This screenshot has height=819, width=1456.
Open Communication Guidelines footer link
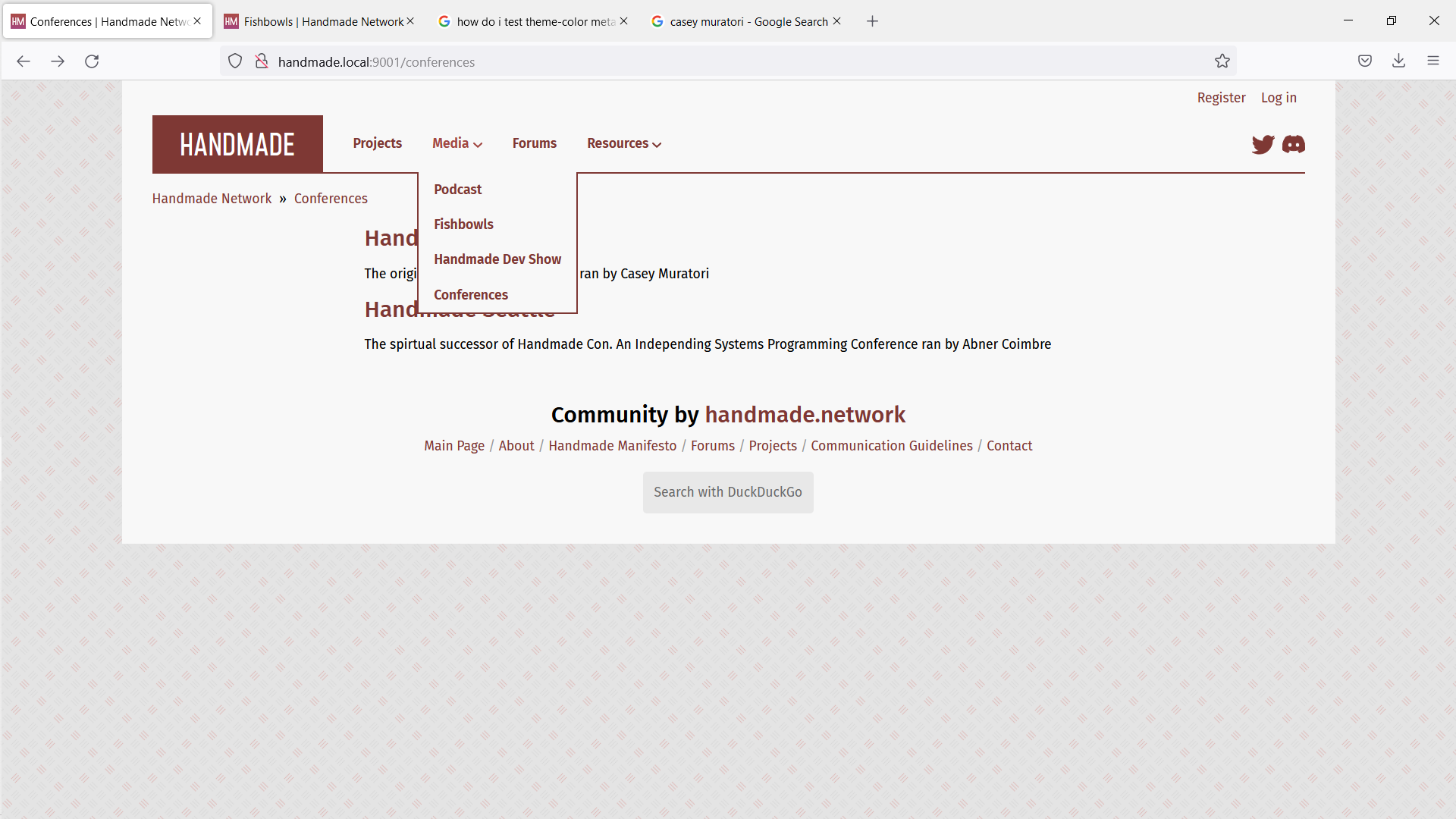pos(891,446)
